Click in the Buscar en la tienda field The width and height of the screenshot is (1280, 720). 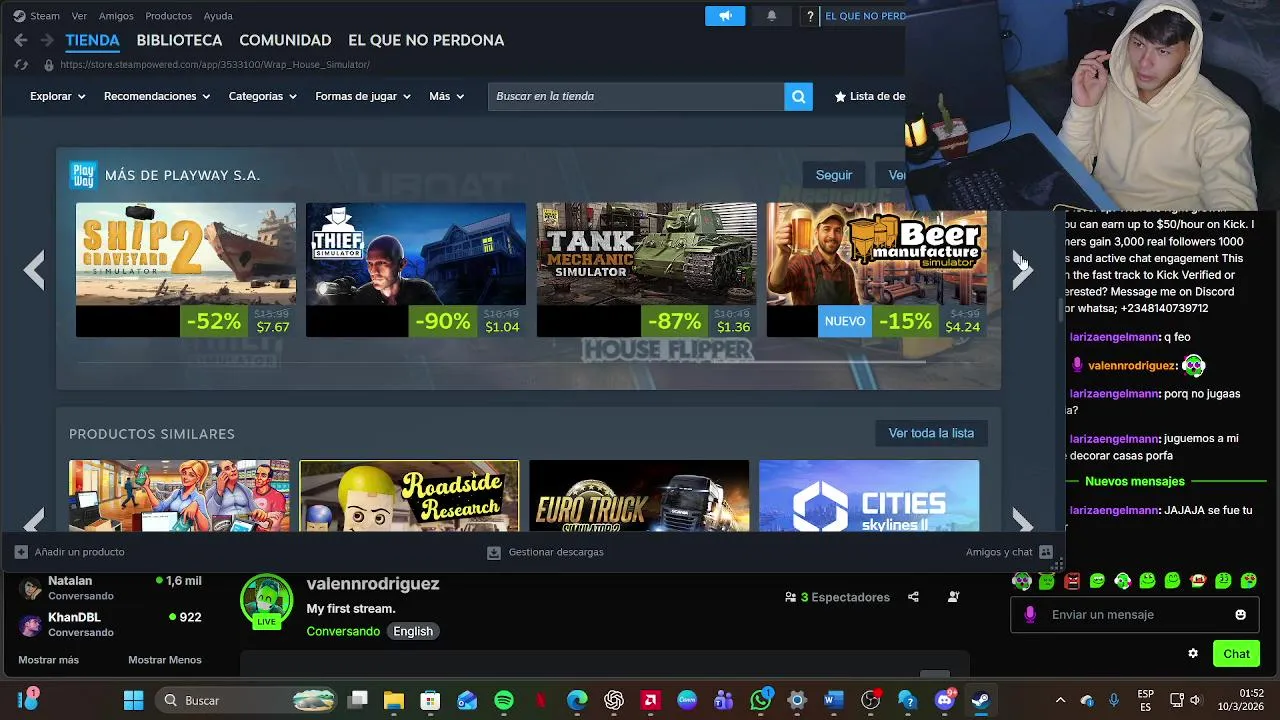tap(636, 96)
